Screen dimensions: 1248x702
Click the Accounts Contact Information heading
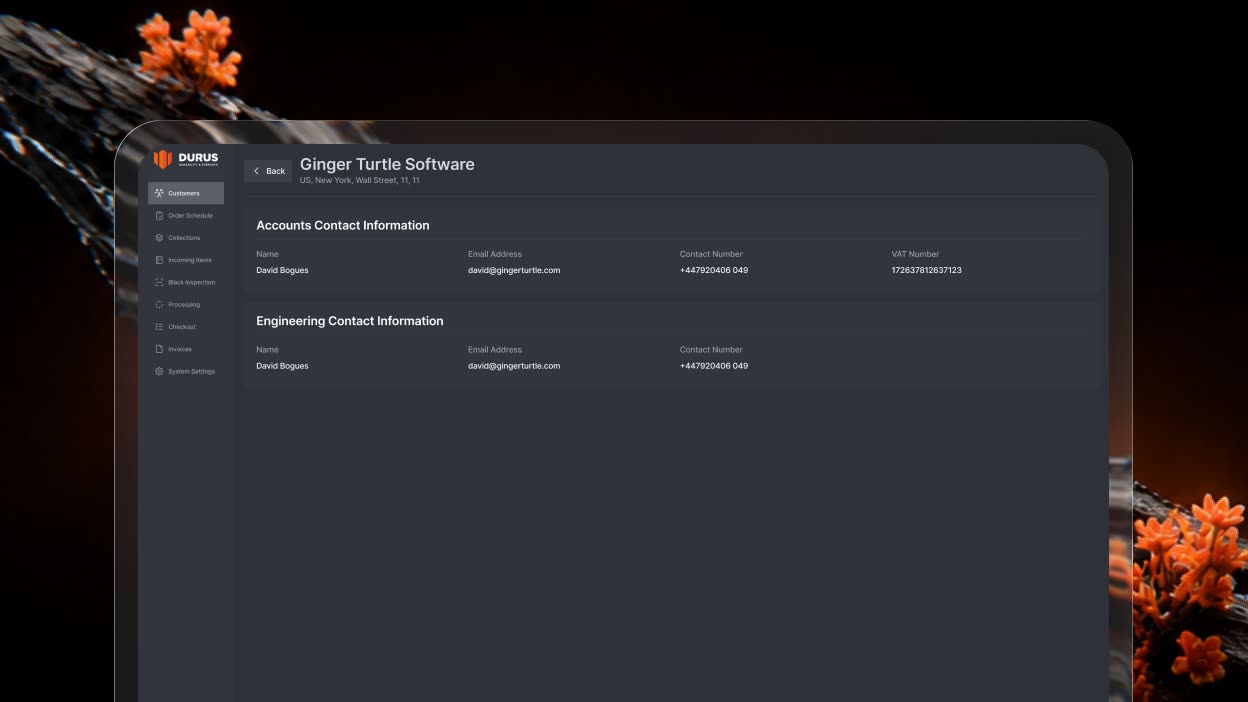[x=343, y=225]
